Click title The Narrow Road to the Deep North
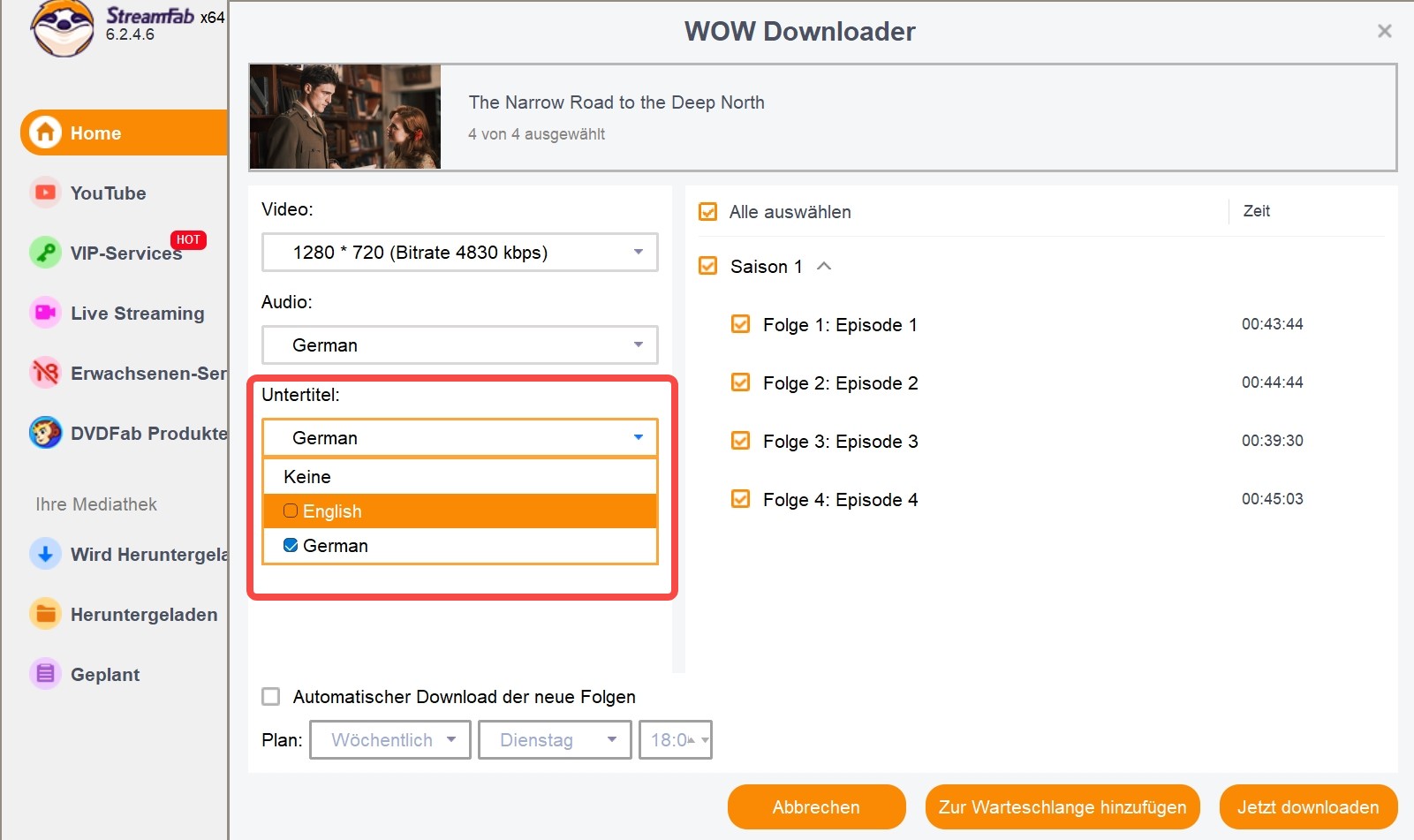This screenshot has height=840, width=1414. coord(616,102)
